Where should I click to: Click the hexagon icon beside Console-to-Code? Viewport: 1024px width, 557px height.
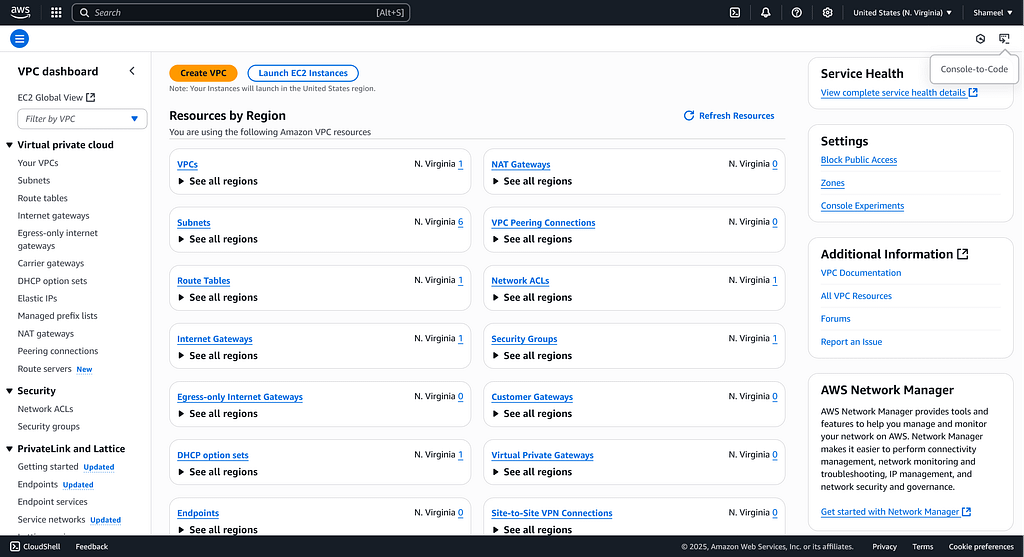980,39
